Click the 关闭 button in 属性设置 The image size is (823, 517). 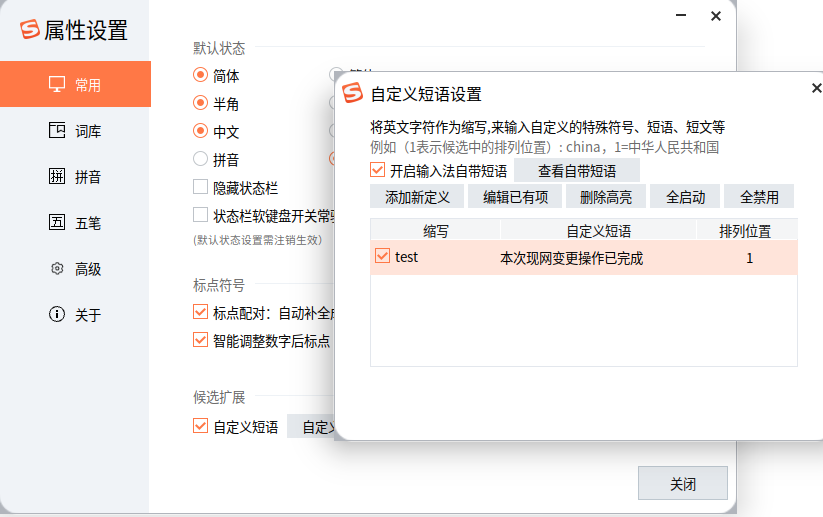(x=683, y=483)
